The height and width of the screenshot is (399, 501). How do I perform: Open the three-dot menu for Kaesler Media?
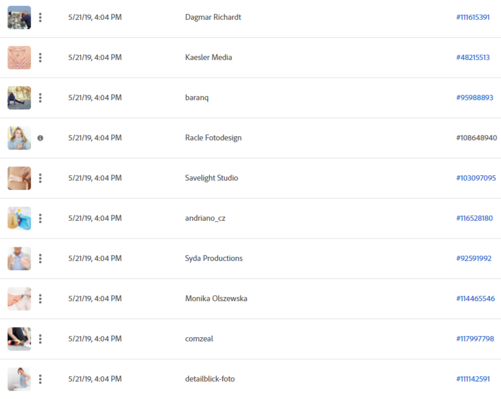point(40,58)
